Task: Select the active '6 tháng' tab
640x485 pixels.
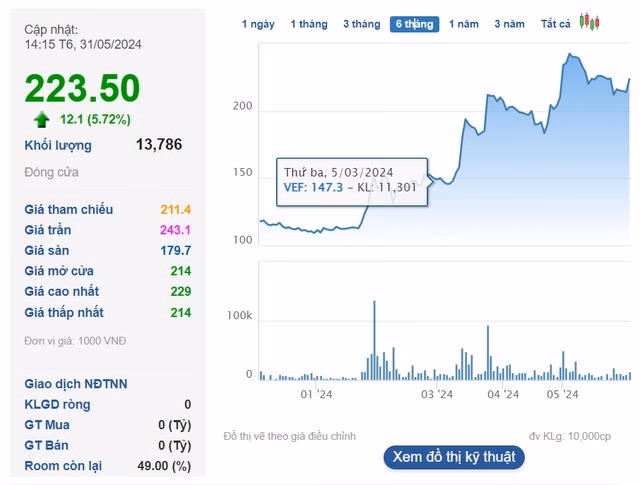Action: pos(414,24)
